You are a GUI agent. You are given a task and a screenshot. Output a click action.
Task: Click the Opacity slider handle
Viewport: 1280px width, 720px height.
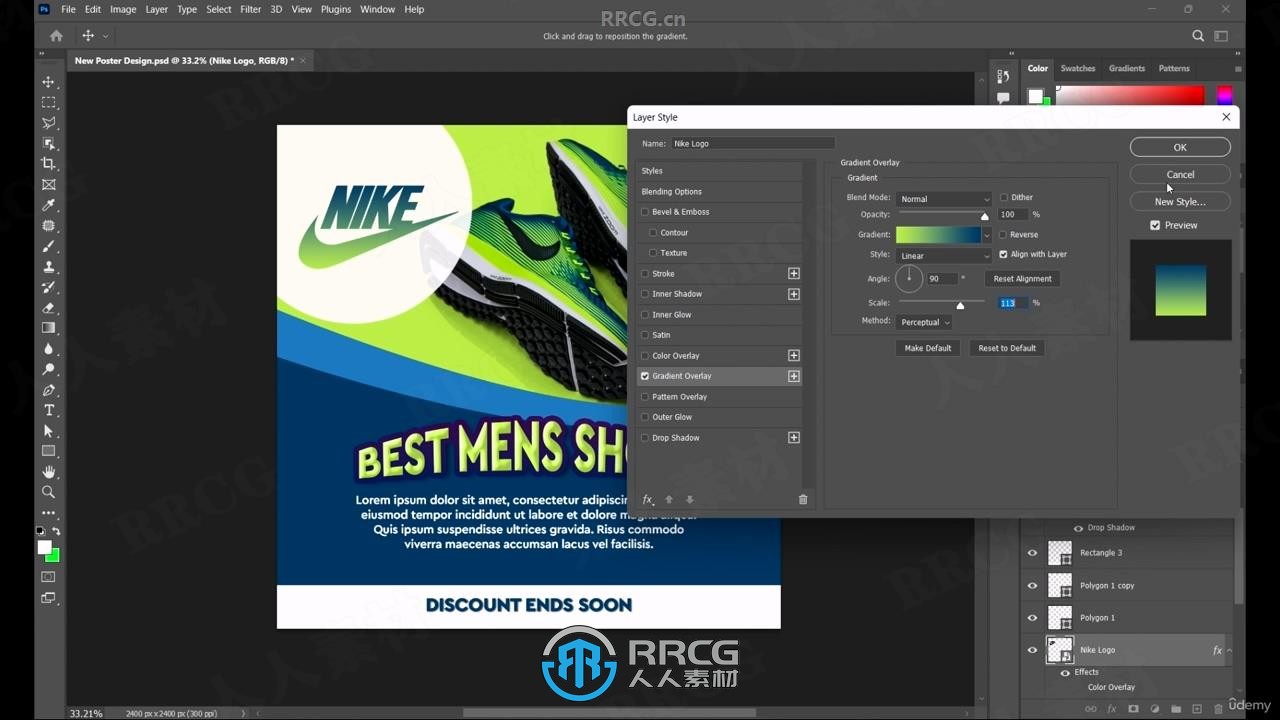pyautogui.click(x=985, y=216)
